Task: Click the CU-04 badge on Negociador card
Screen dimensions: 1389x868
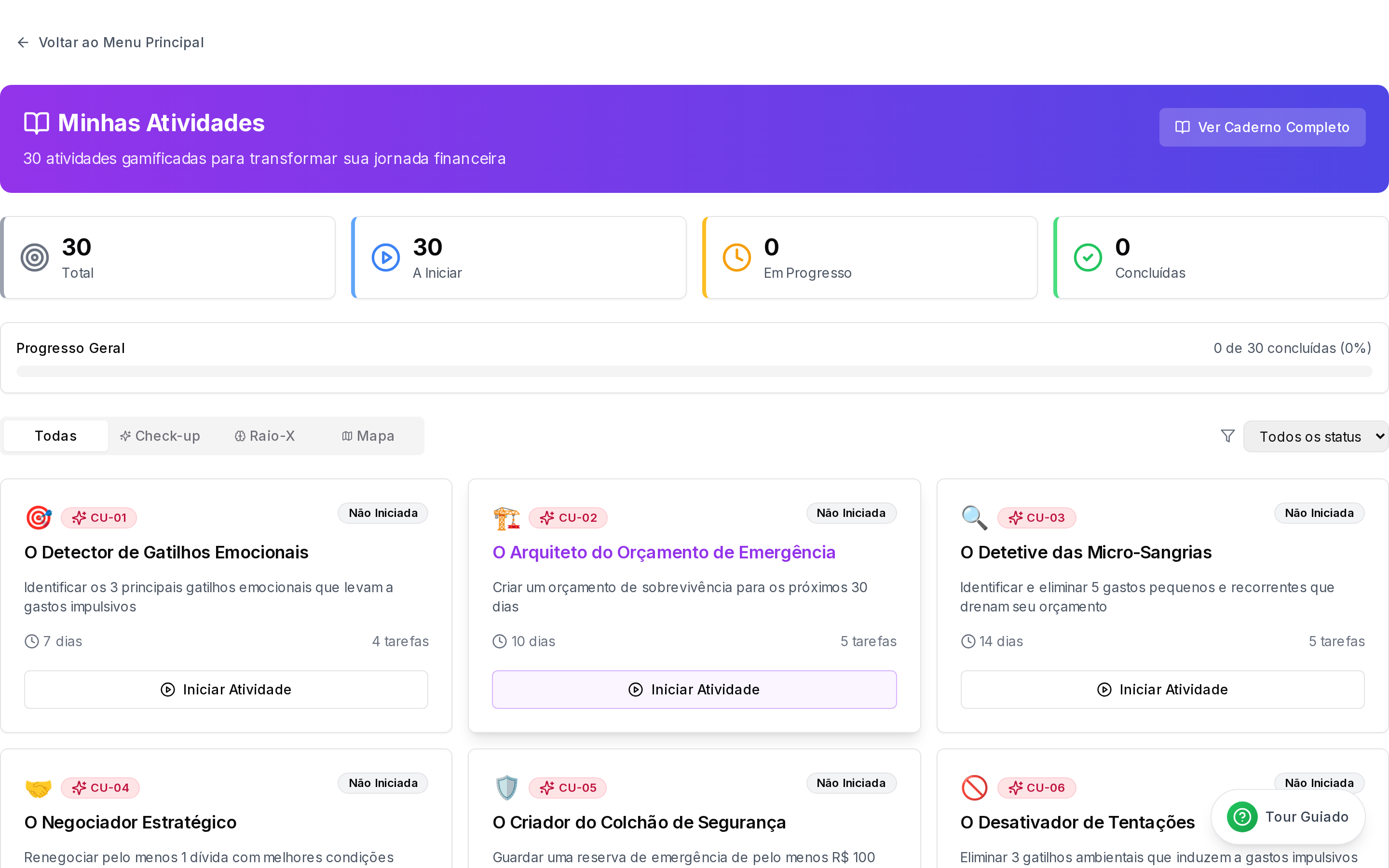Action: coord(100,787)
